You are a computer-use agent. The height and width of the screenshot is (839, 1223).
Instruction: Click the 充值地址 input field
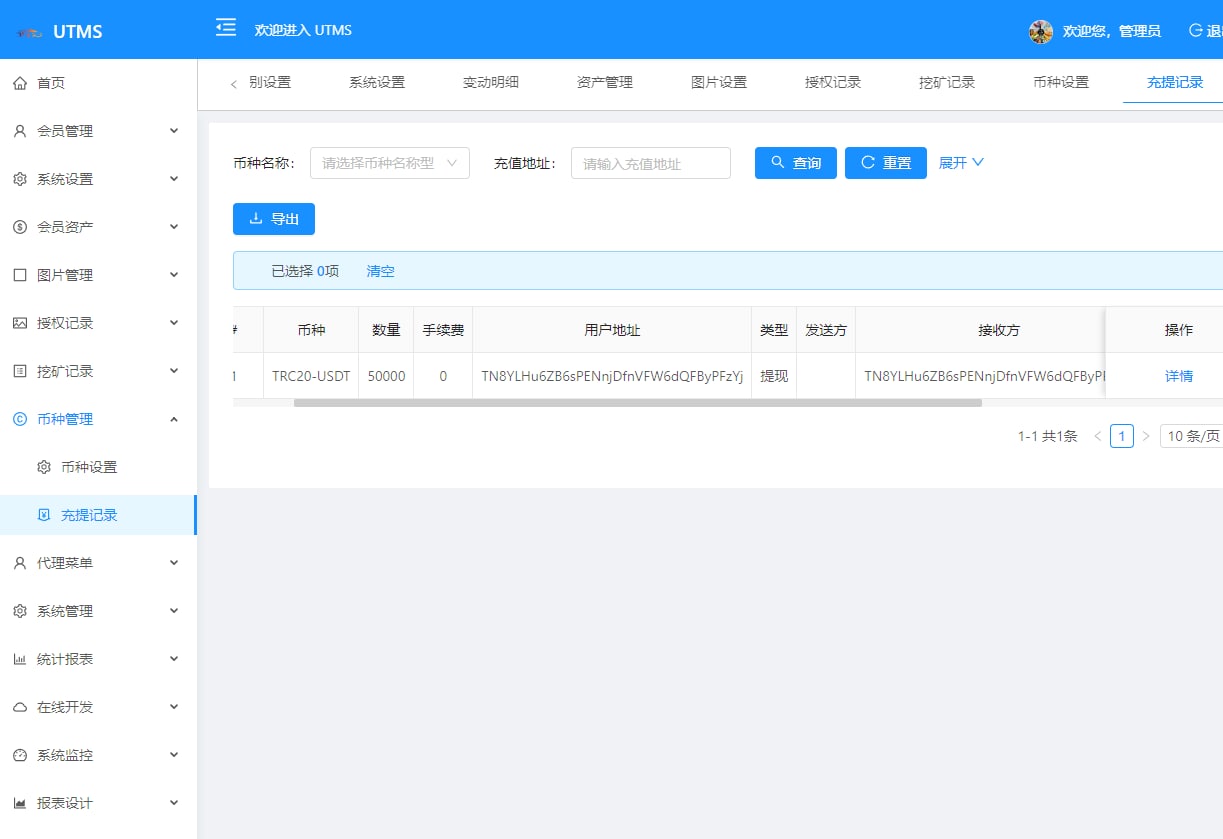pos(650,163)
